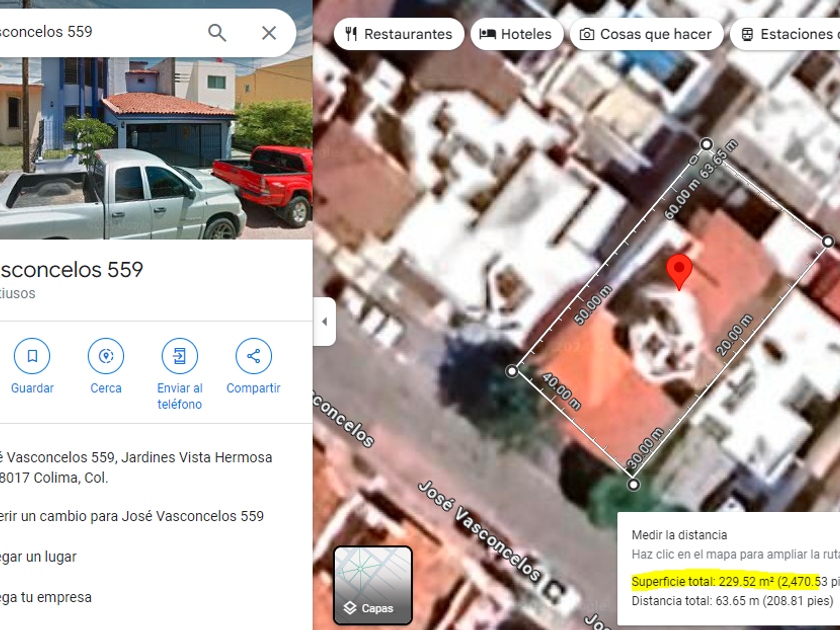Click the right corner measurement point
Screen dimensions: 840x630
pos(828,242)
